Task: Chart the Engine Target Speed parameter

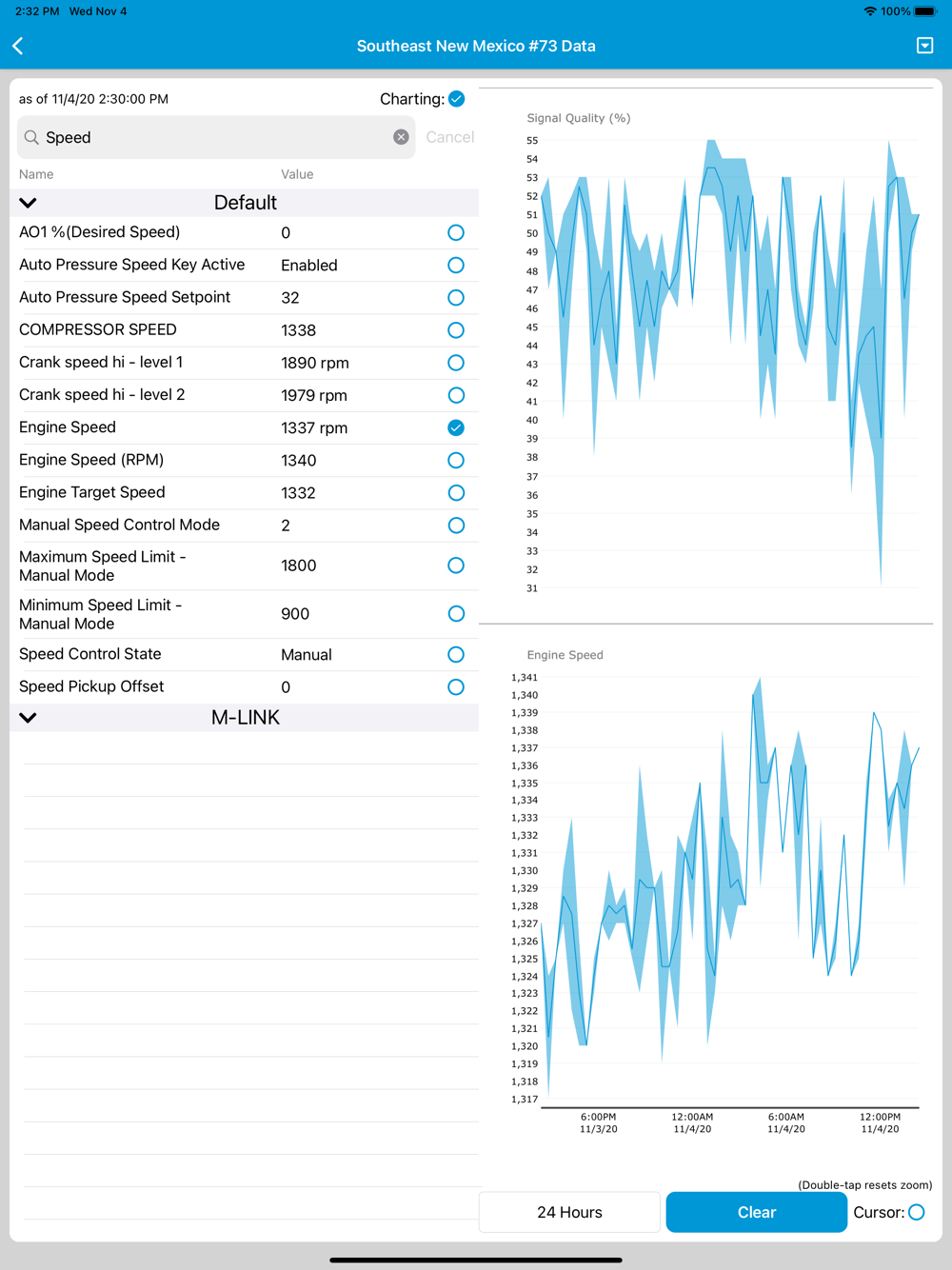Action: (x=456, y=492)
